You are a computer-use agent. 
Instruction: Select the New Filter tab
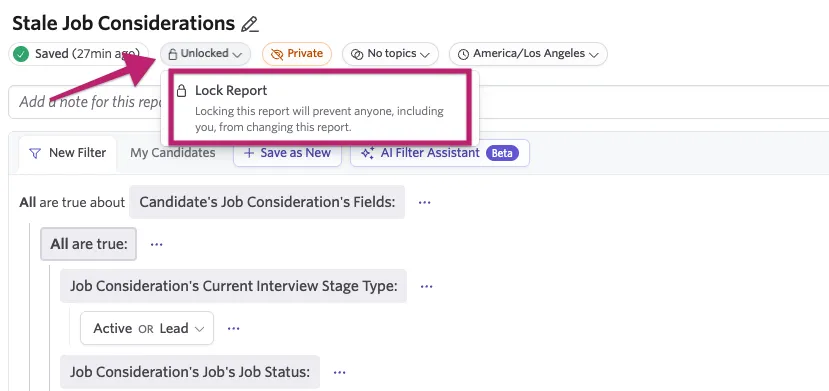coord(67,153)
